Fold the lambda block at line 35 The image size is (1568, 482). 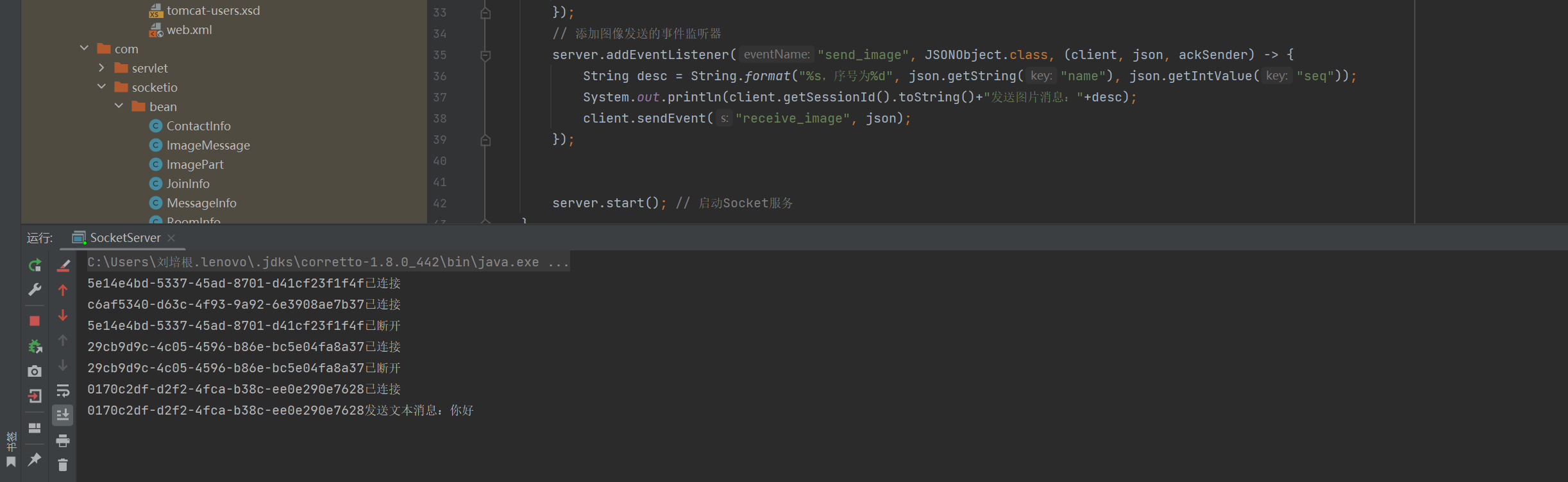[485, 55]
